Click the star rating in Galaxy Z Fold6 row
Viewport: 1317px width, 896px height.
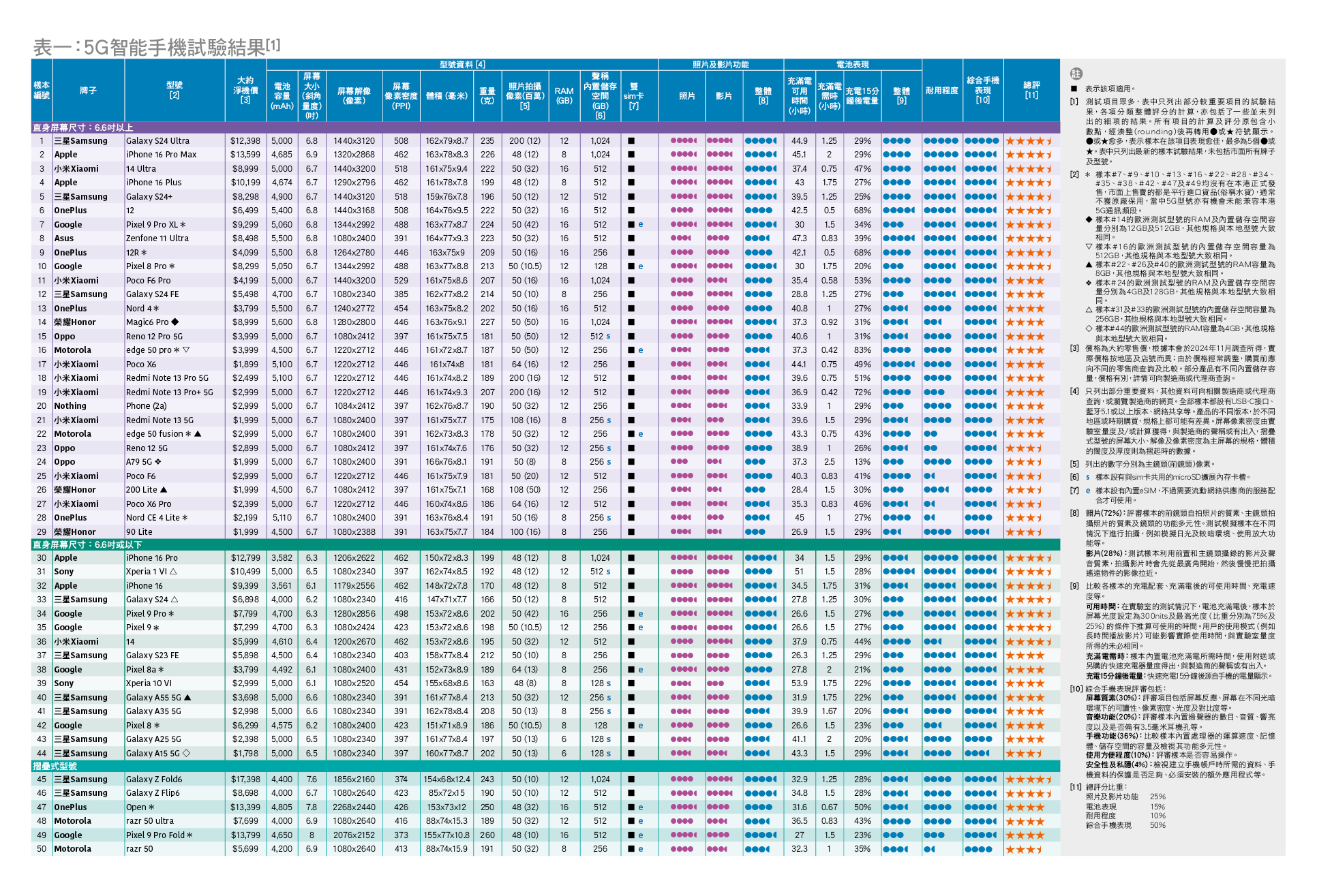[1029, 779]
